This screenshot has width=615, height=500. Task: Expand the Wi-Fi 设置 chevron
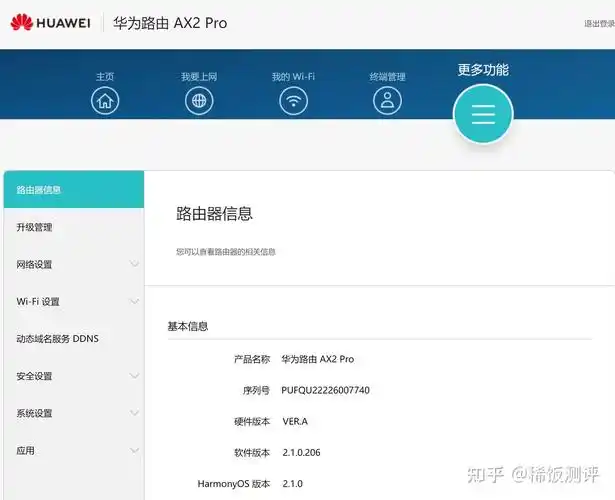click(134, 301)
